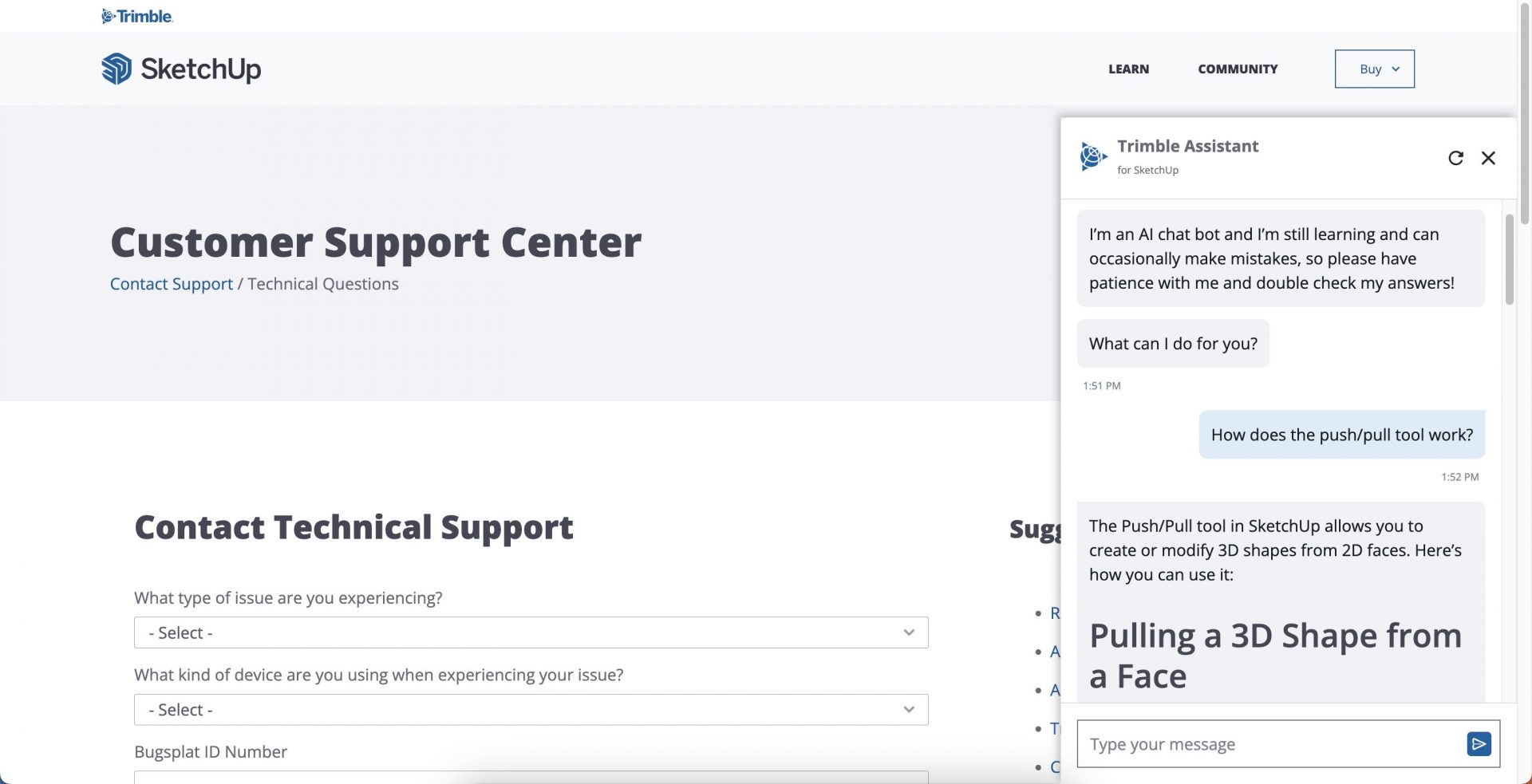Screen dimensions: 1532x784
Task: Click the Bugsplat ID Number input field
Action: click(x=531, y=777)
